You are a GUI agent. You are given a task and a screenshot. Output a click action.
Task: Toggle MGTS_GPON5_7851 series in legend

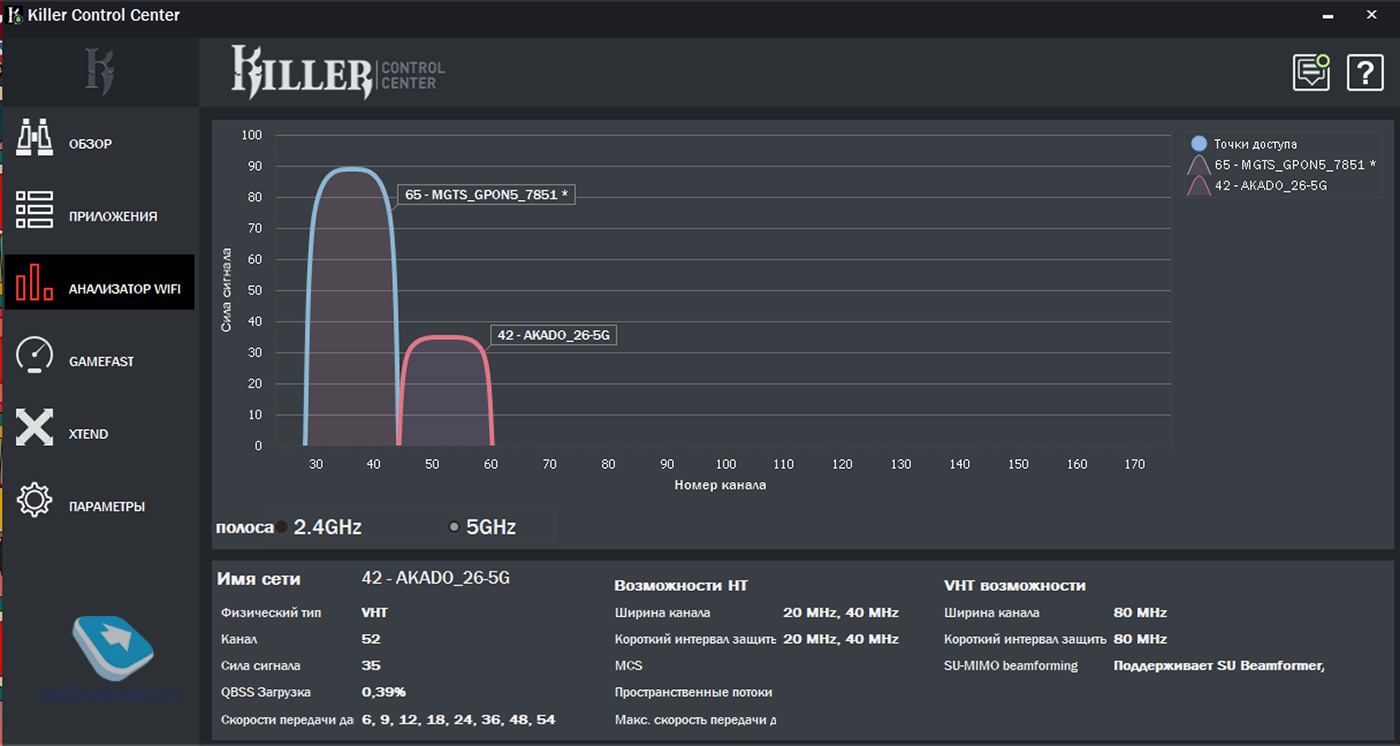coord(1294,164)
